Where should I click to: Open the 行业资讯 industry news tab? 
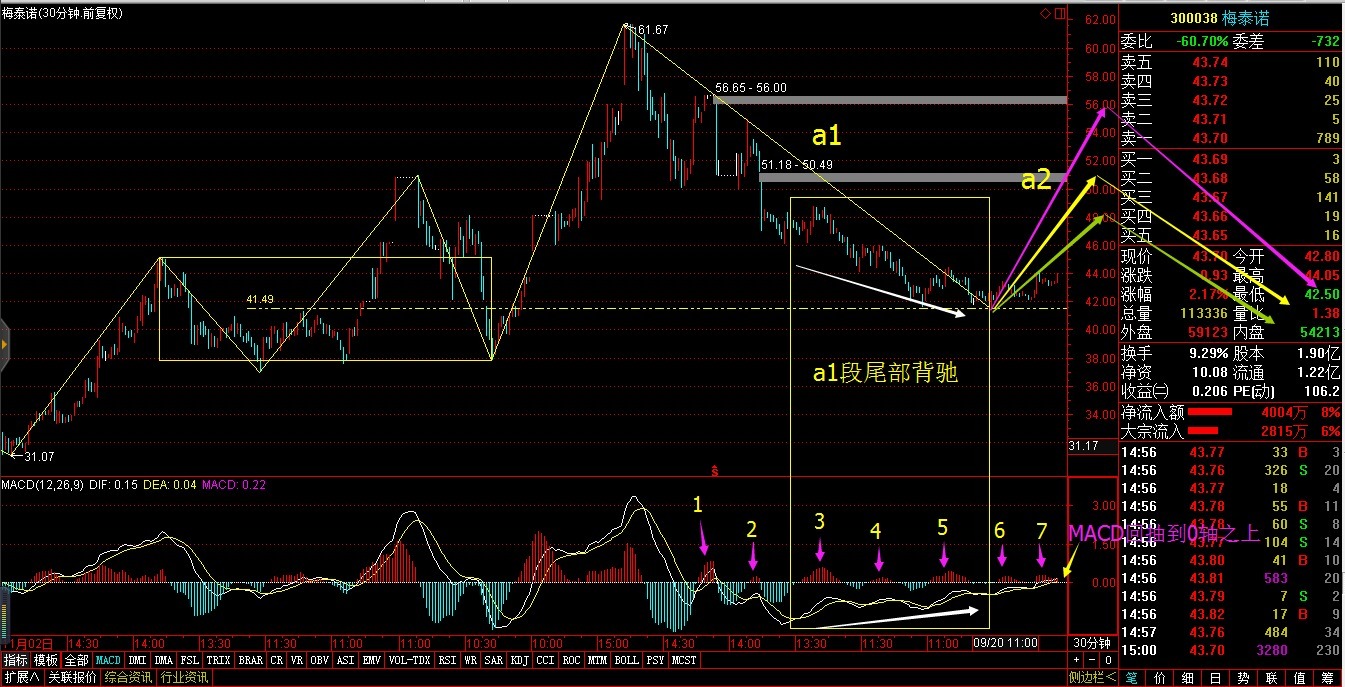click(x=183, y=677)
